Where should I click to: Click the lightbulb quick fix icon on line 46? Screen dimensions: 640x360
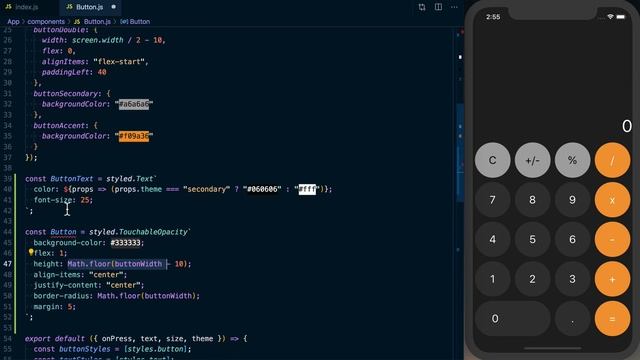coord(31,253)
